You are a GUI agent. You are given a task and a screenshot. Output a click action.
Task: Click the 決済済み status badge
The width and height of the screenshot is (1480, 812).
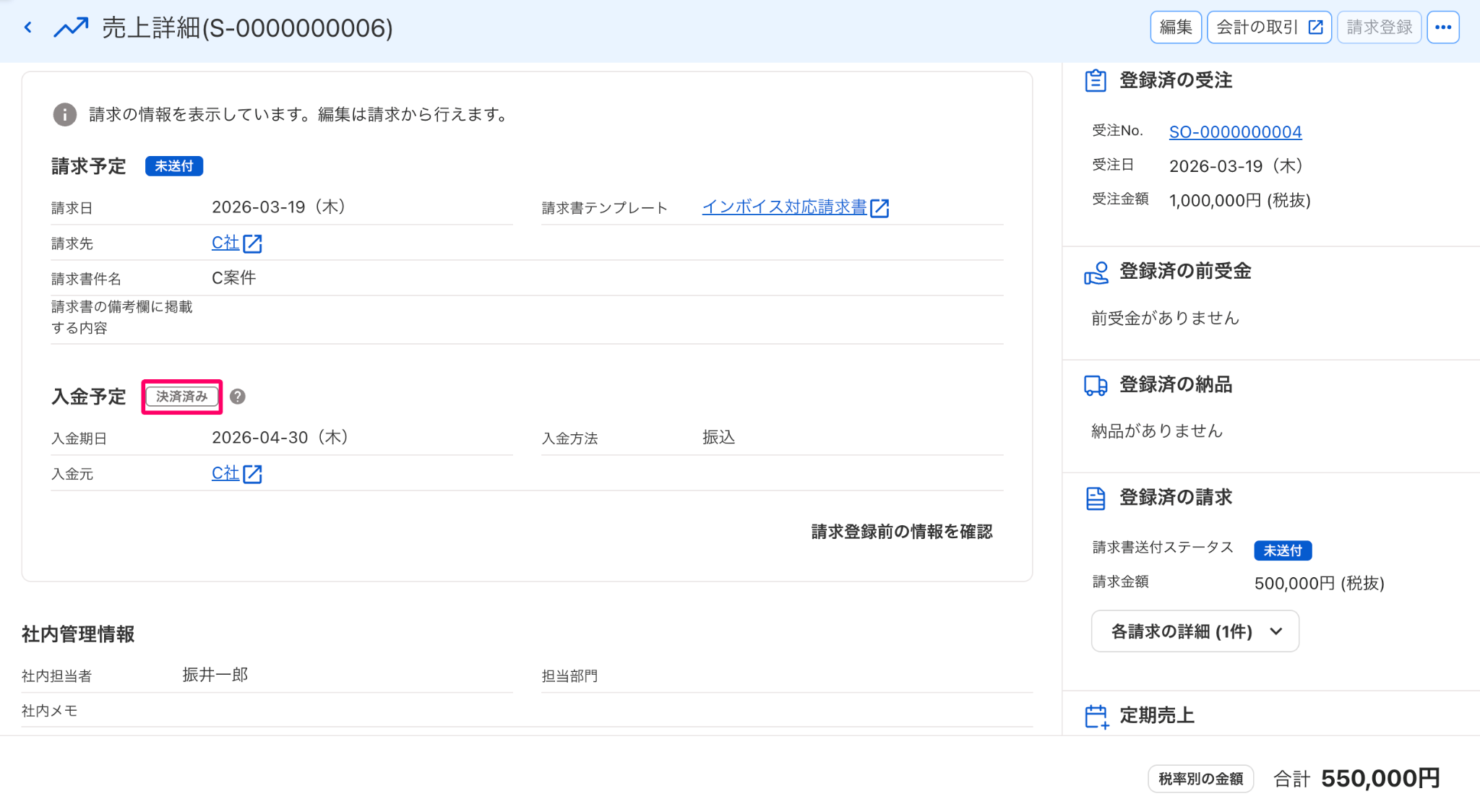[181, 397]
